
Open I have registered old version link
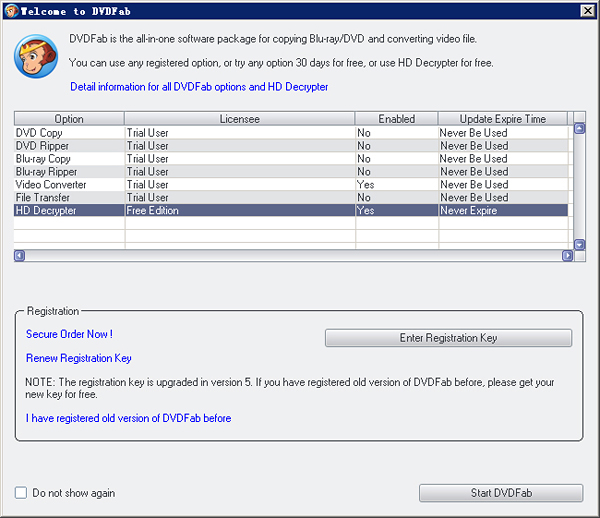point(128,418)
